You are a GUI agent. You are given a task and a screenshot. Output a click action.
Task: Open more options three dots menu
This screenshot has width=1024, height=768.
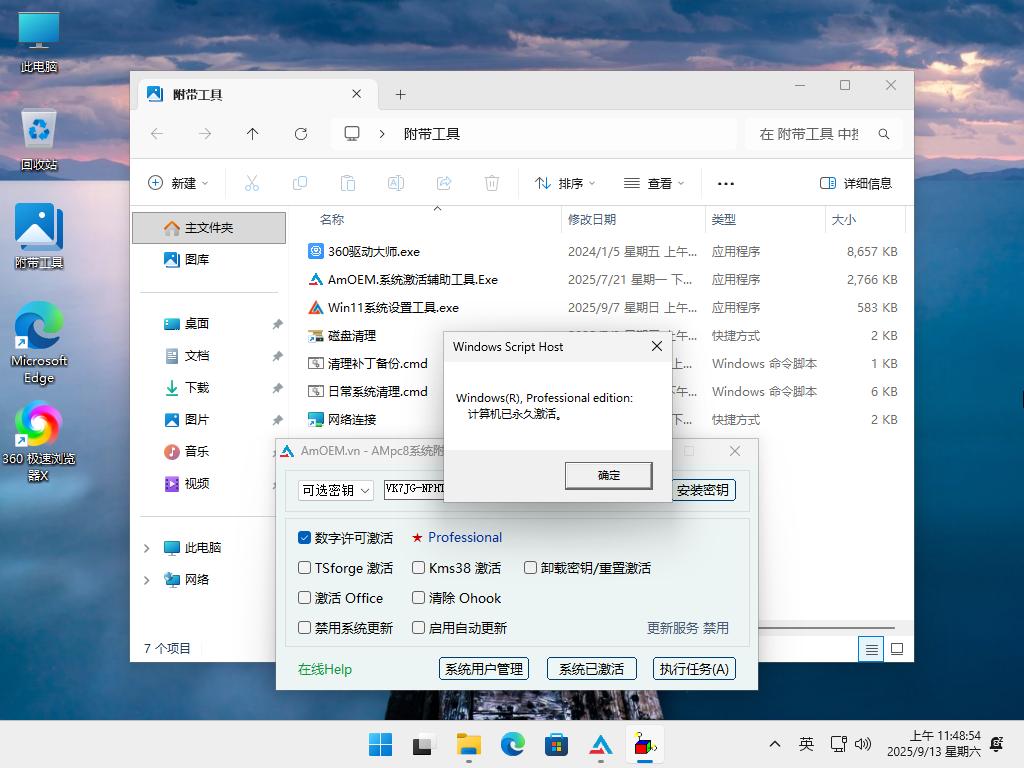pos(726,184)
